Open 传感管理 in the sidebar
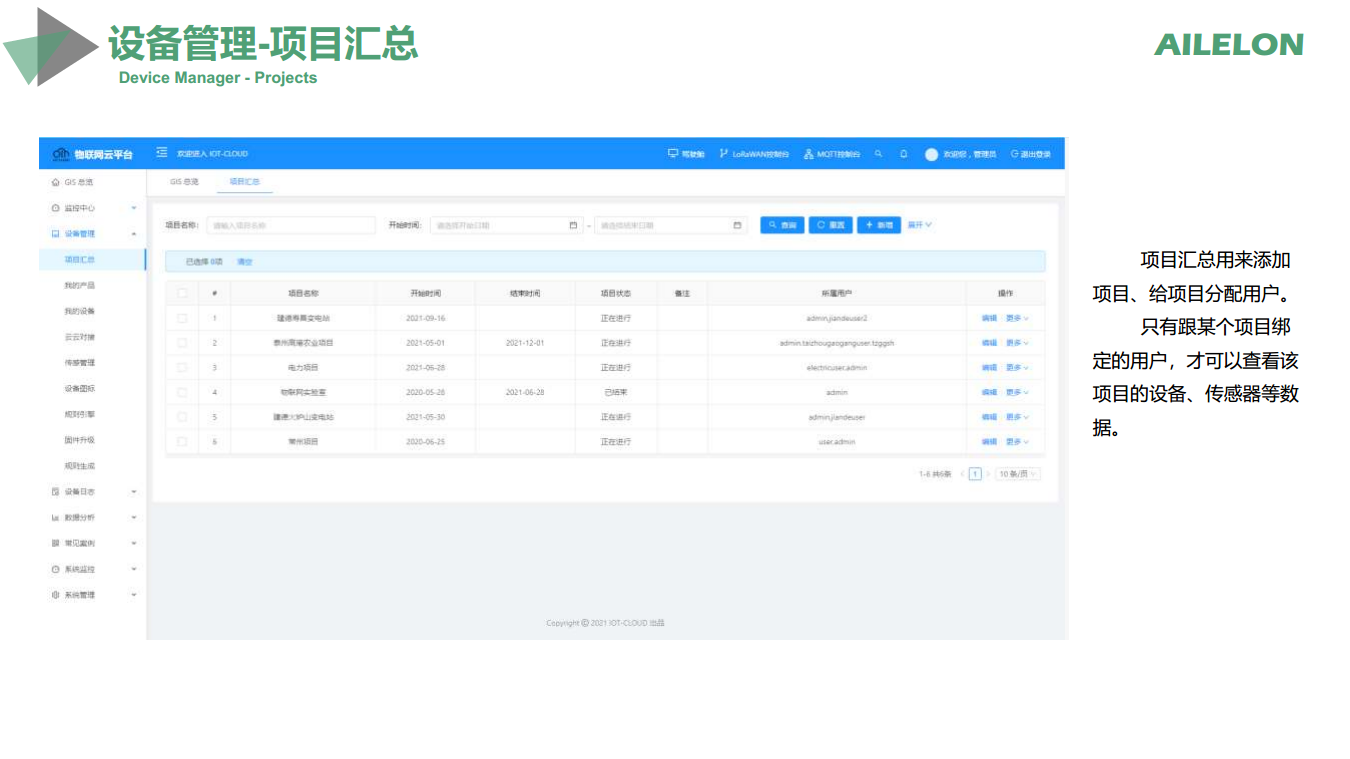Viewport: 1350px width, 759px height. coord(79,363)
